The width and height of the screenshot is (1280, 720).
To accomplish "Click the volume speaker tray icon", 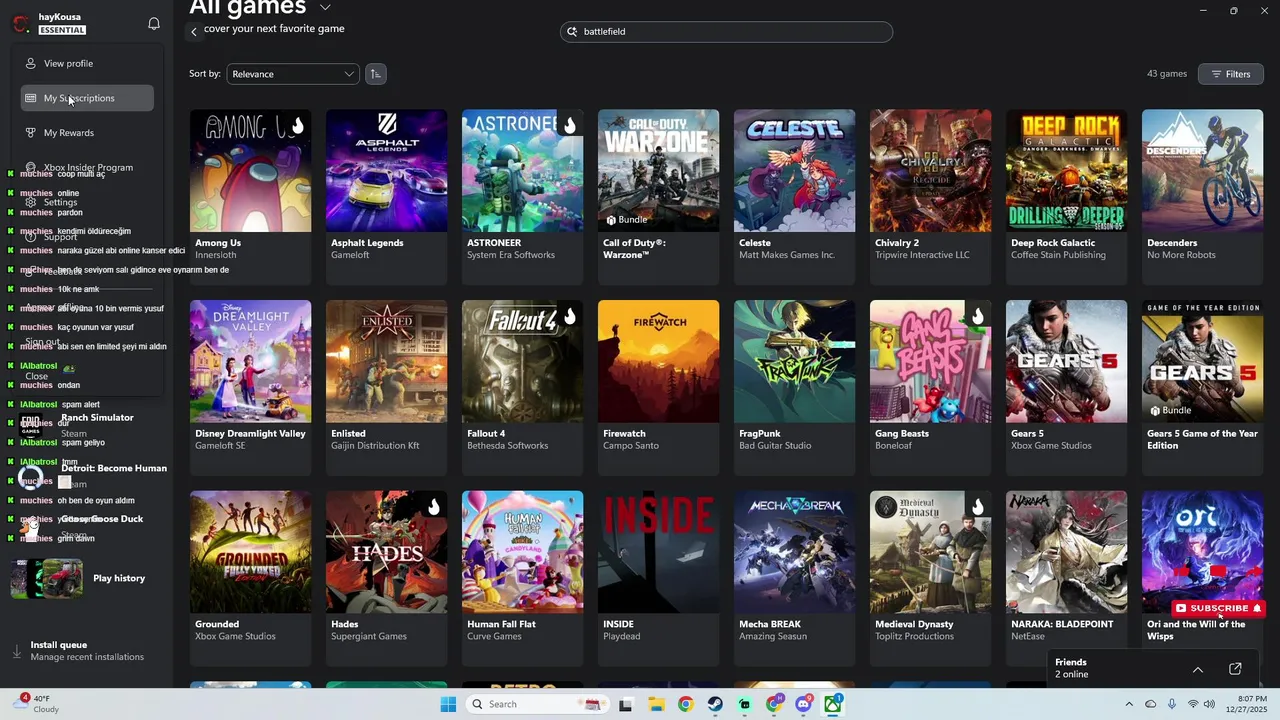I will point(1209,704).
